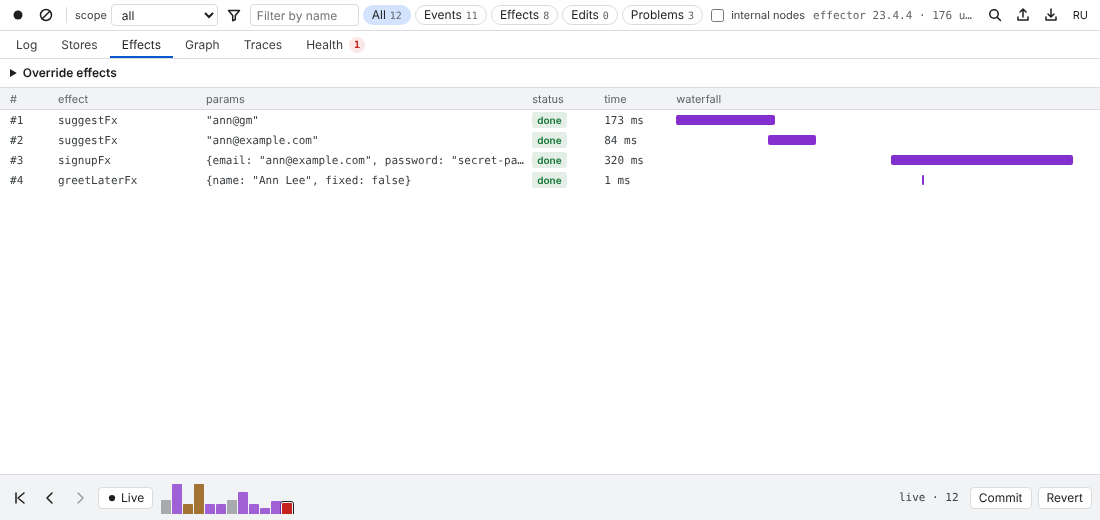The width and height of the screenshot is (1100, 520).
Task: Select the signupFx effect row
Action: tap(550, 161)
